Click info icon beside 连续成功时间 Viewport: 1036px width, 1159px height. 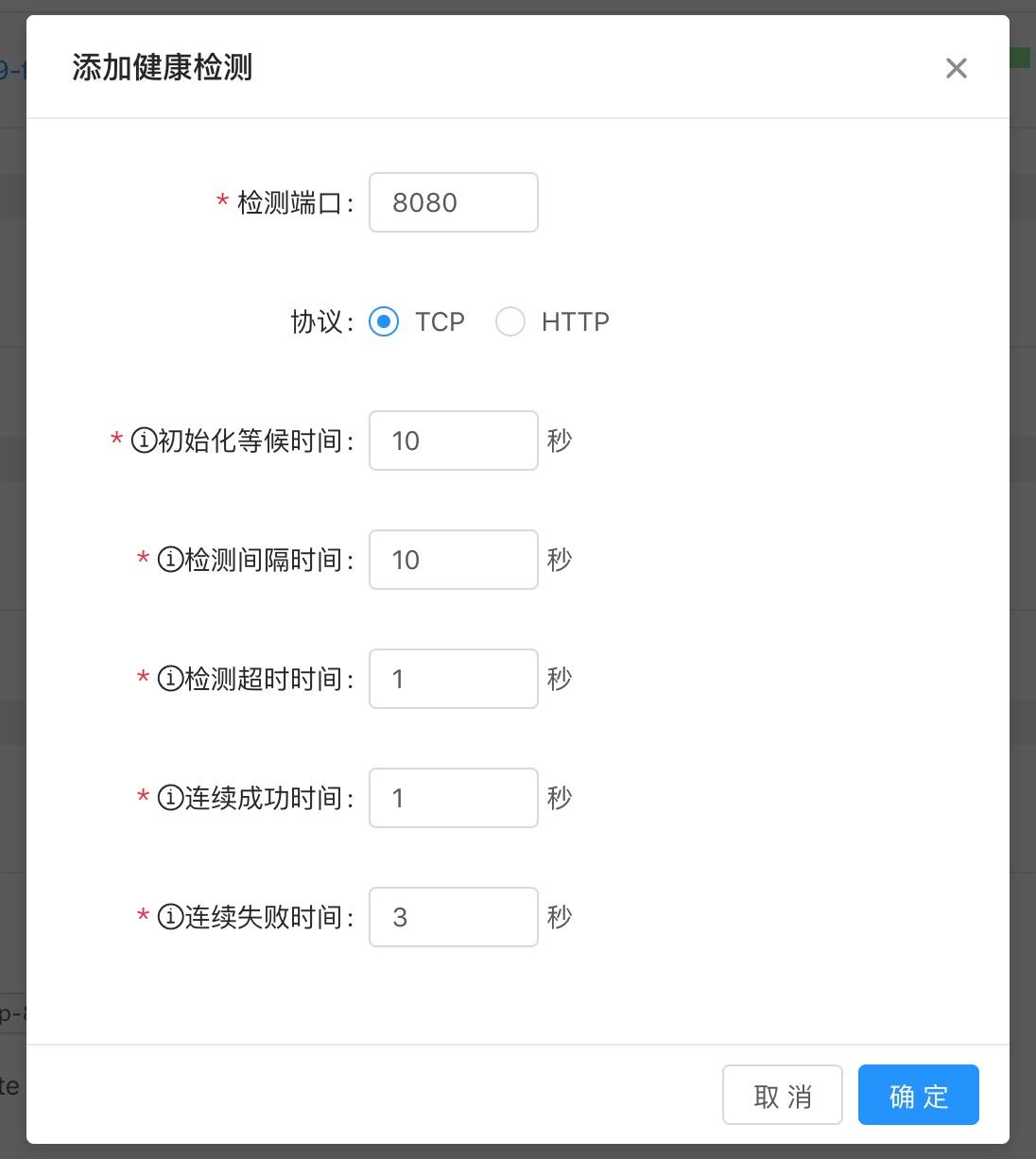point(169,798)
